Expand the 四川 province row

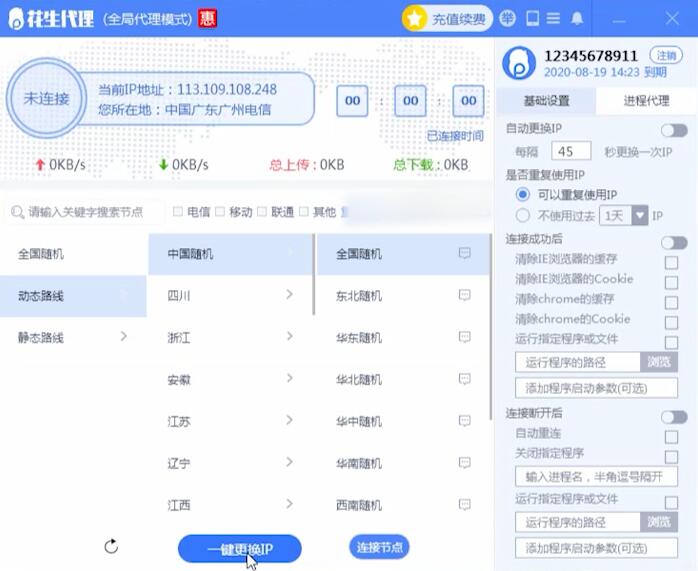tap(231, 296)
